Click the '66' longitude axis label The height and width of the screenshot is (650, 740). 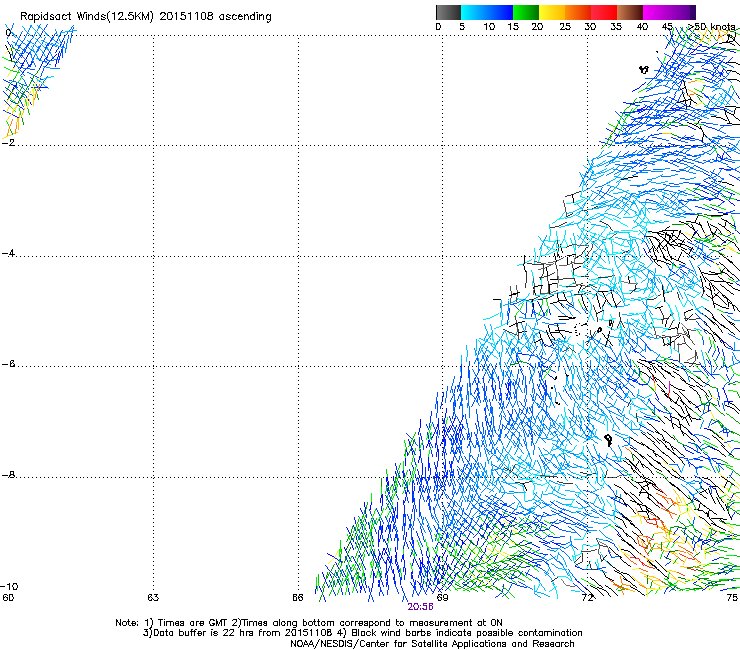(297, 598)
